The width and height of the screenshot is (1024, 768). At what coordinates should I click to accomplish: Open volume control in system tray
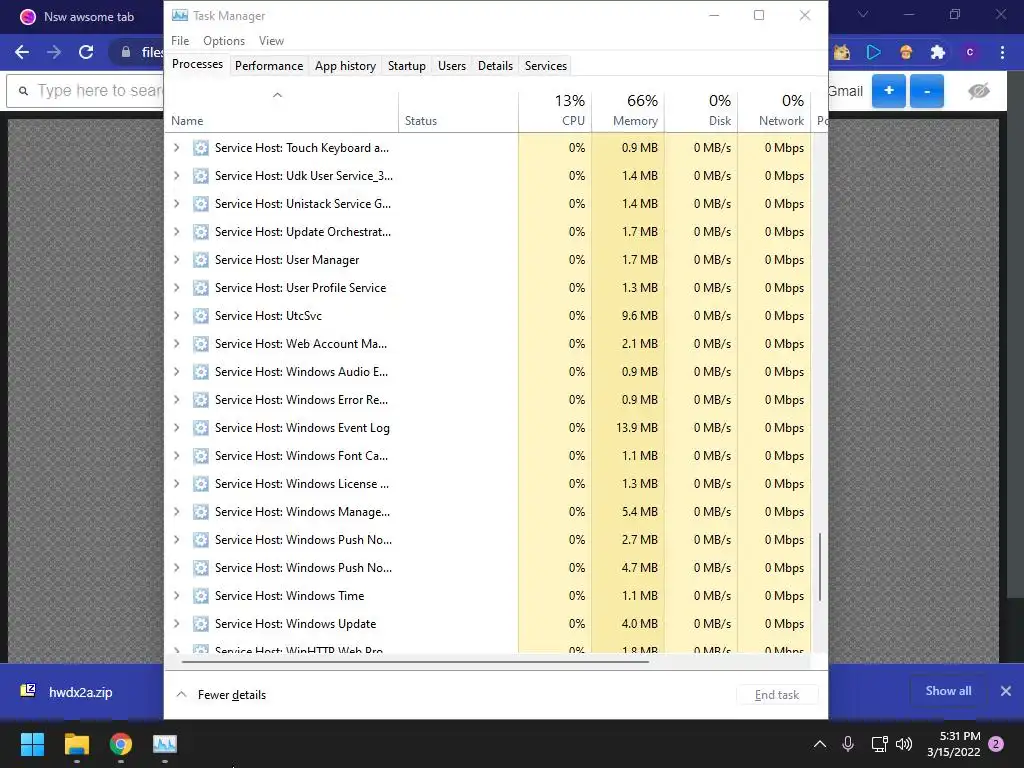[x=904, y=744]
